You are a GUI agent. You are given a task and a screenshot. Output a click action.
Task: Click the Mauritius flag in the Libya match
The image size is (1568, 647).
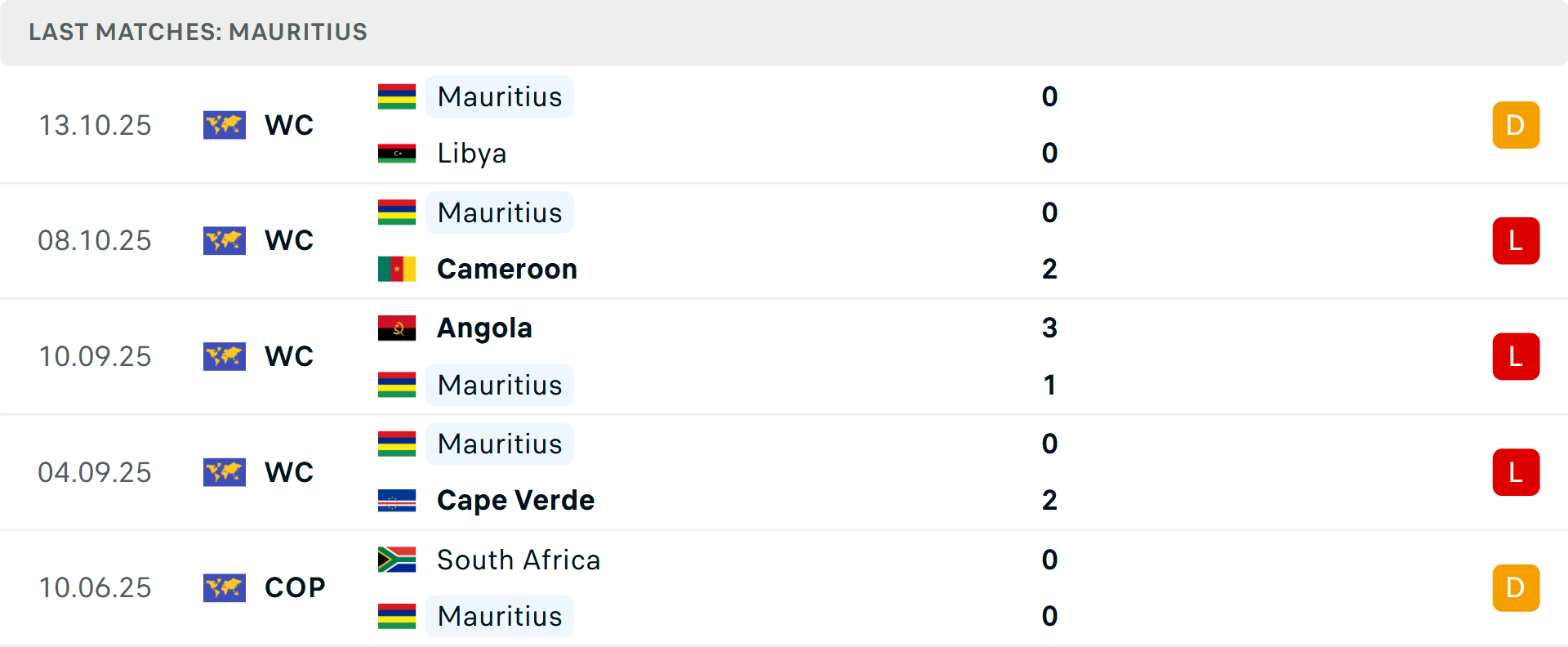tap(397, 96)
